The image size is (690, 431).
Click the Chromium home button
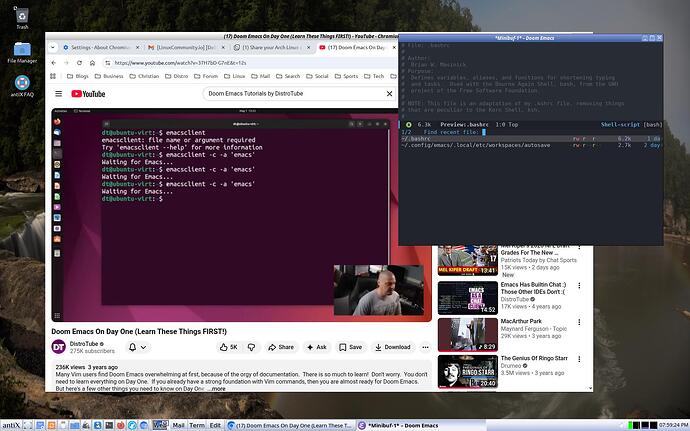(92, 63)
